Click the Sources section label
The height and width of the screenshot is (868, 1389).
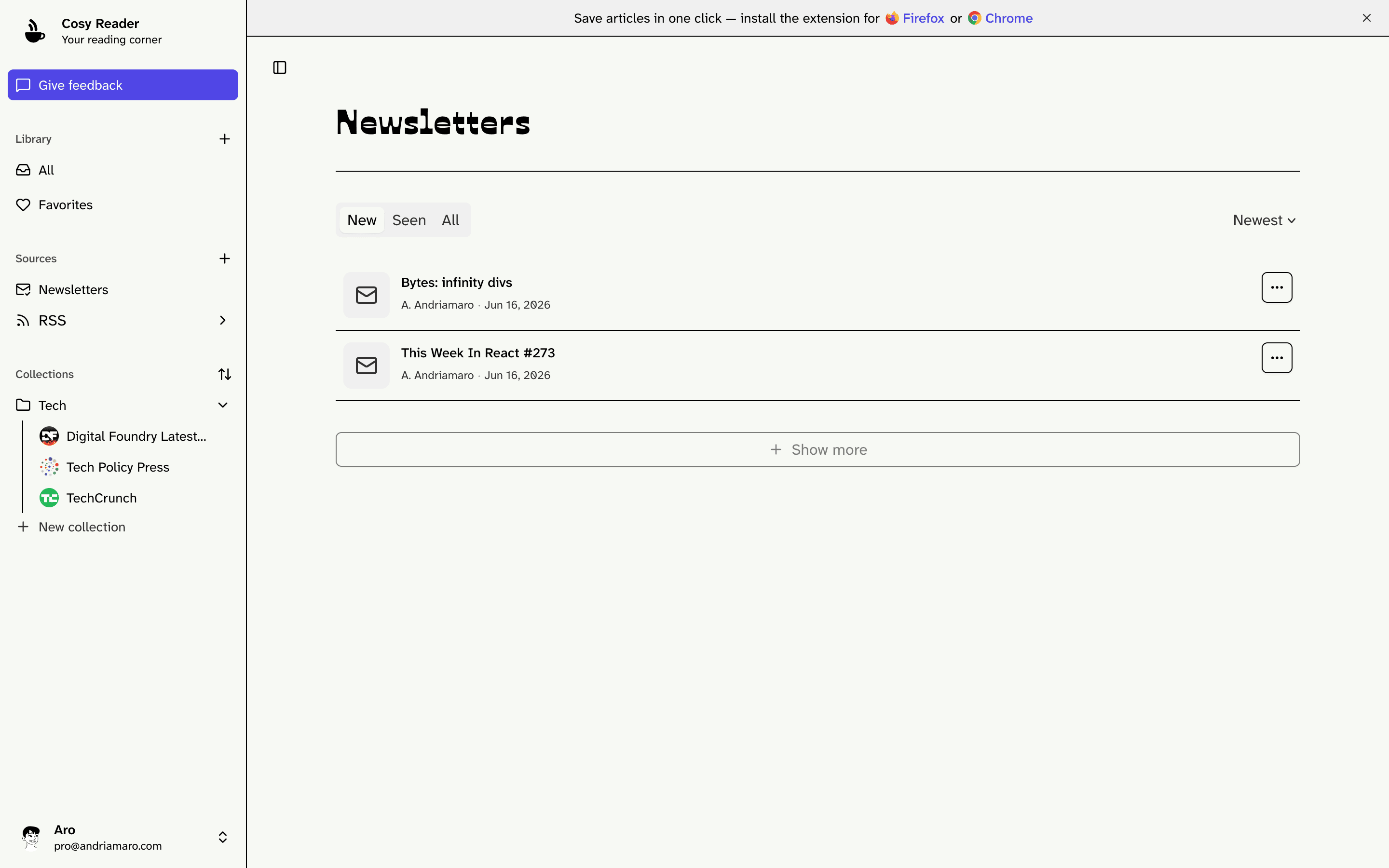(x=36, y=258)
